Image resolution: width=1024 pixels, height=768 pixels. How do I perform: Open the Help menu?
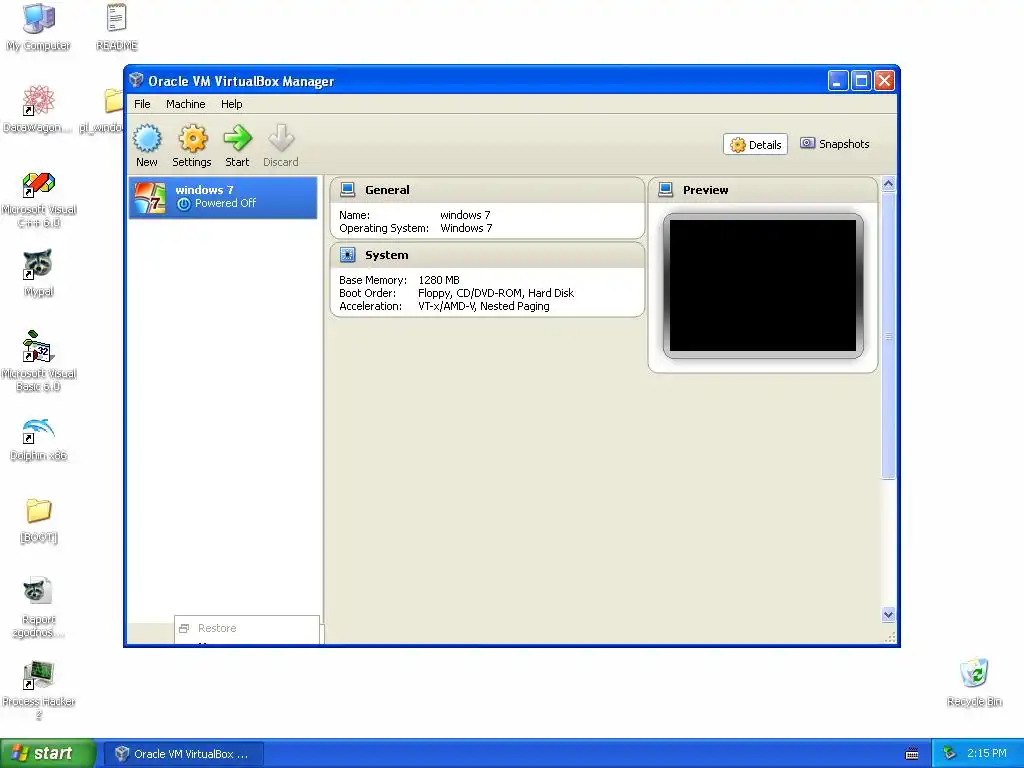click(x=231, y=104)
